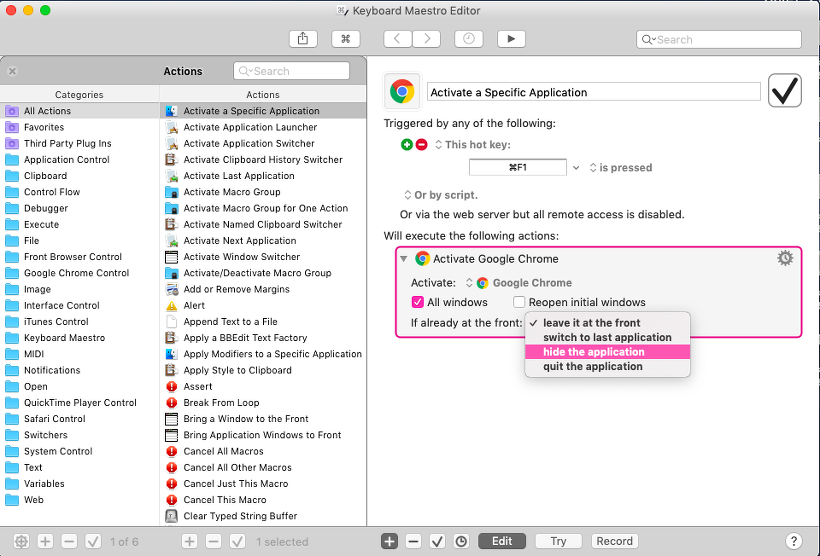The image size is (820, 556).
Task: Uncheck the All windows checkbox
Action: [417, 302]
